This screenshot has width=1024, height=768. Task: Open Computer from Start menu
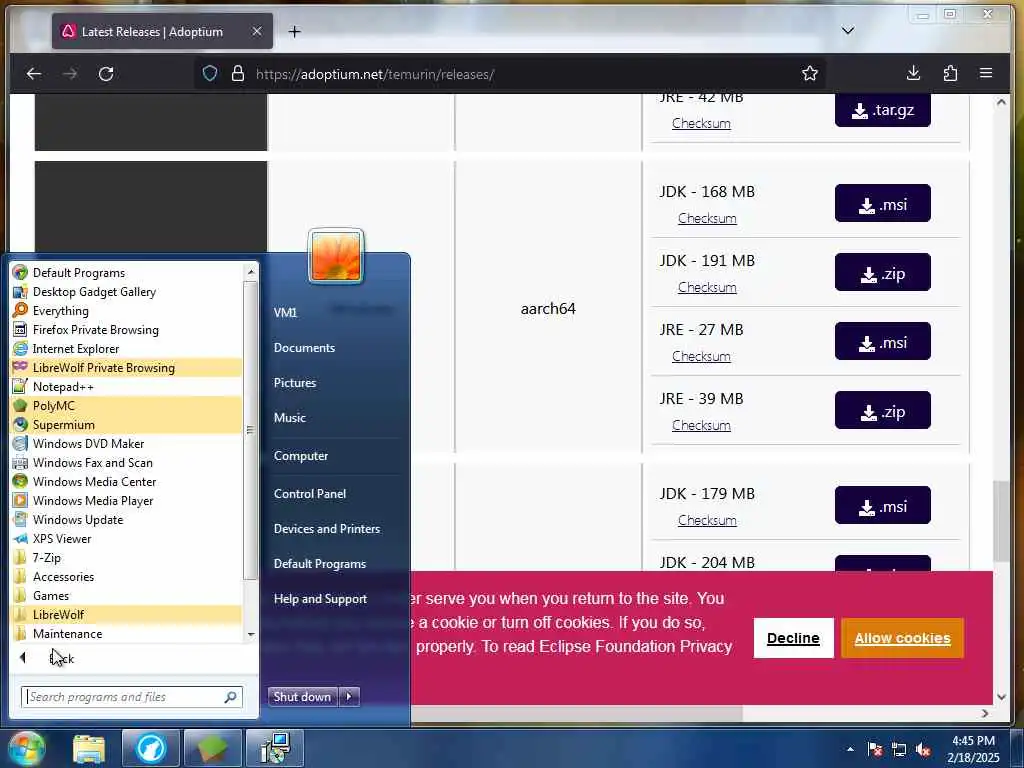pyautogui.click(x=300, y=455)
